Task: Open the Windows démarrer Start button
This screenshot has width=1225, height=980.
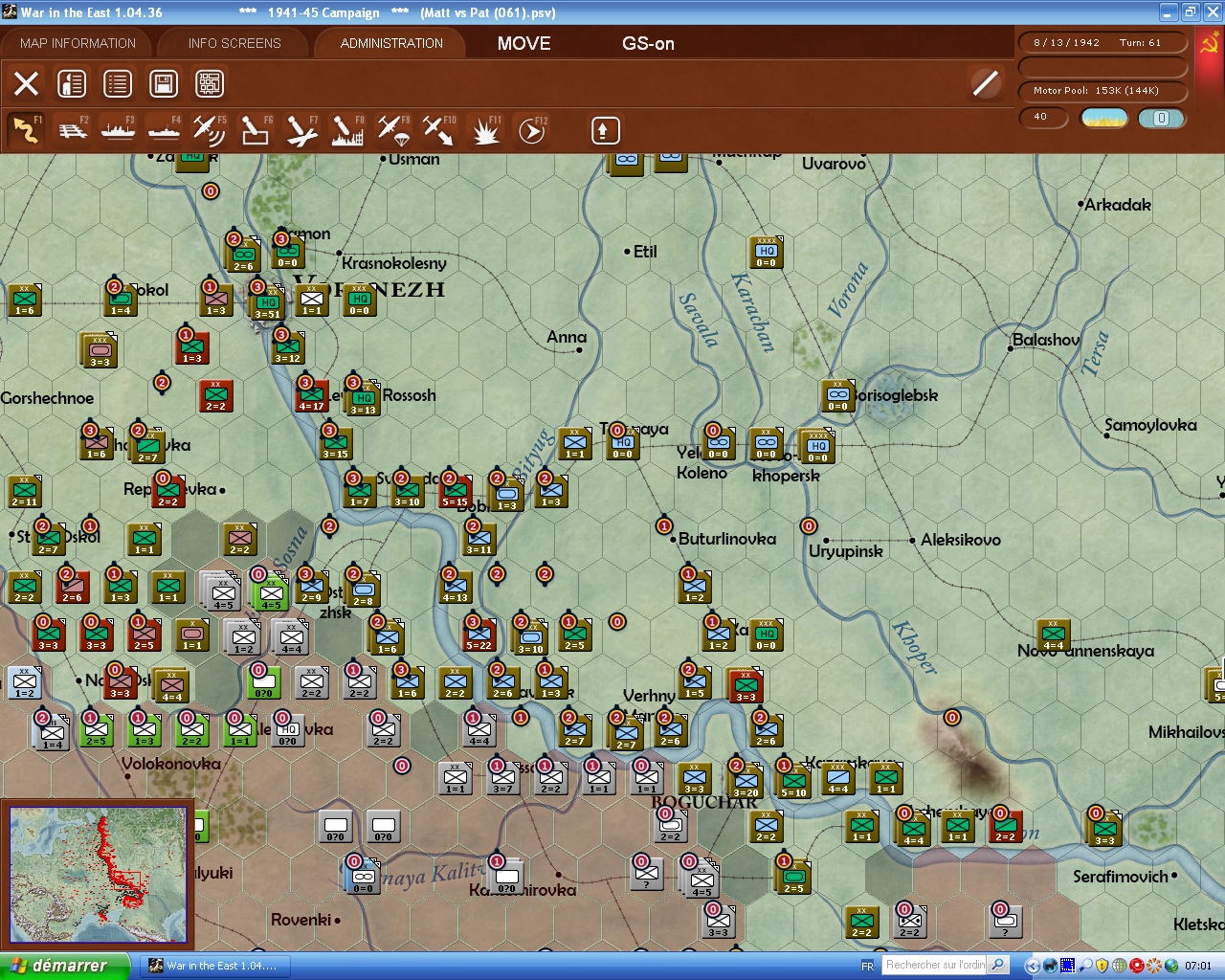Action: 65,966
